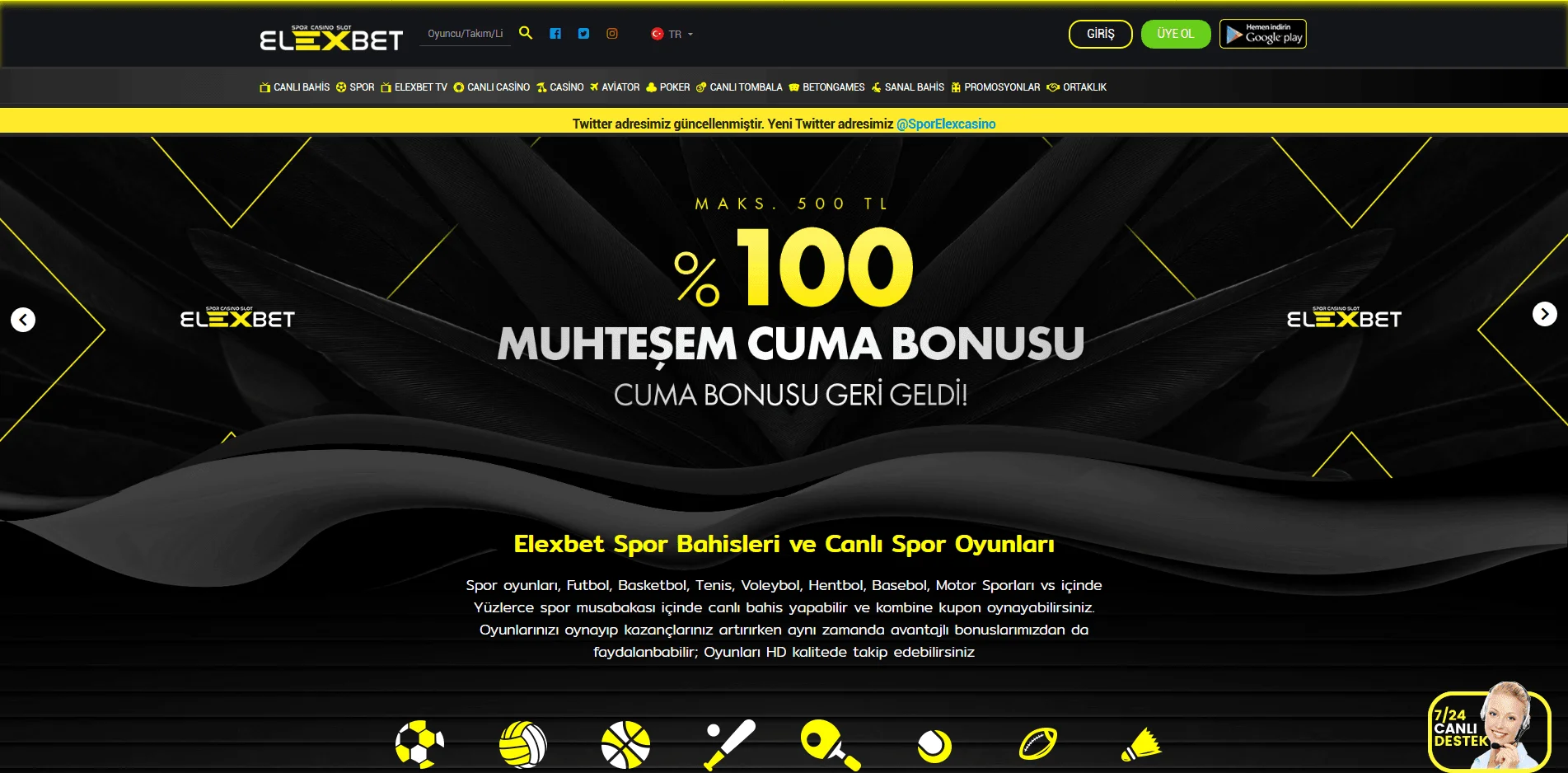Image resolution: width=1568 pixels, height=773 pixels.
Task: Focus the Oyuncu/Takım/Li search field
Action: coord(466,34)
